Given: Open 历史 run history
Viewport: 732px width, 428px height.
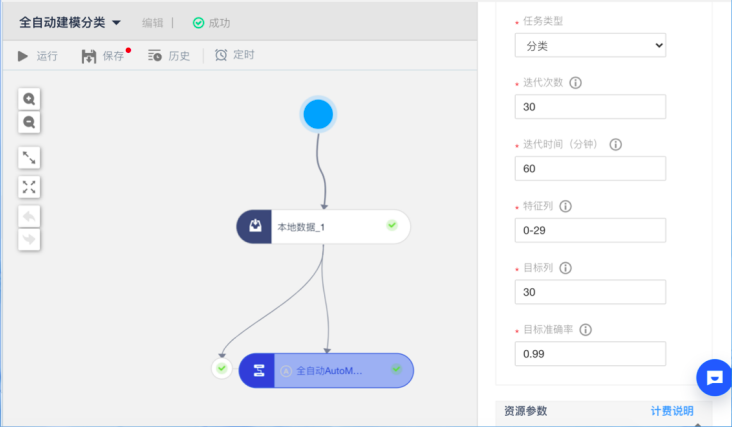Looking at the screenshot, I should (169, 56).
